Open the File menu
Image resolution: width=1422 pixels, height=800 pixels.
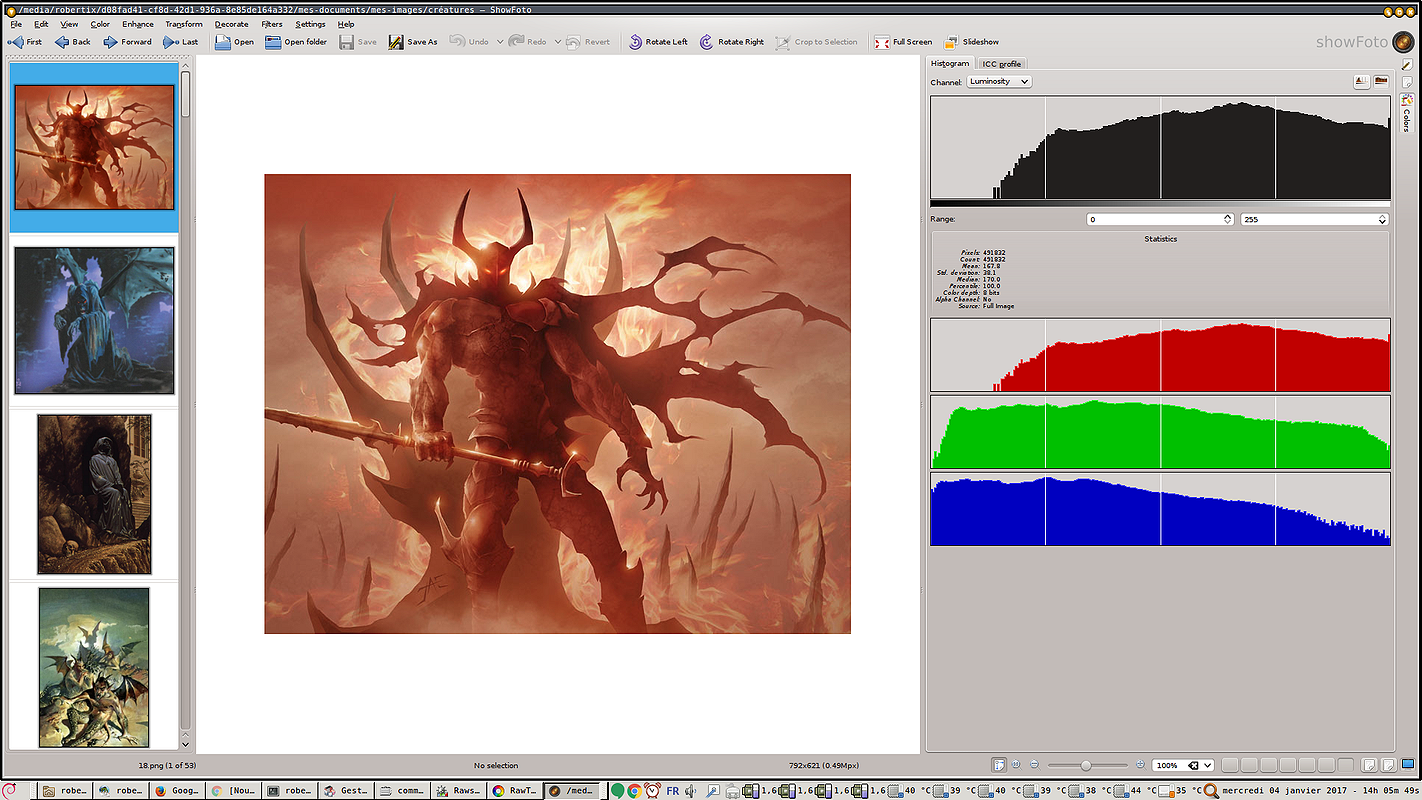coord(16,24)
